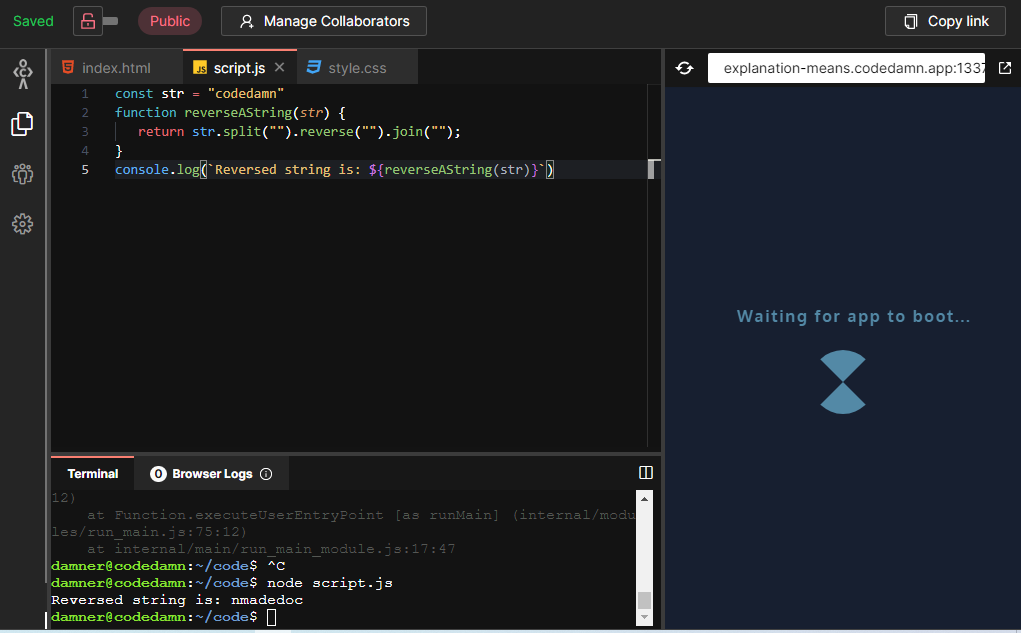Switch to the Browser Logs tab

click(212, 473)
